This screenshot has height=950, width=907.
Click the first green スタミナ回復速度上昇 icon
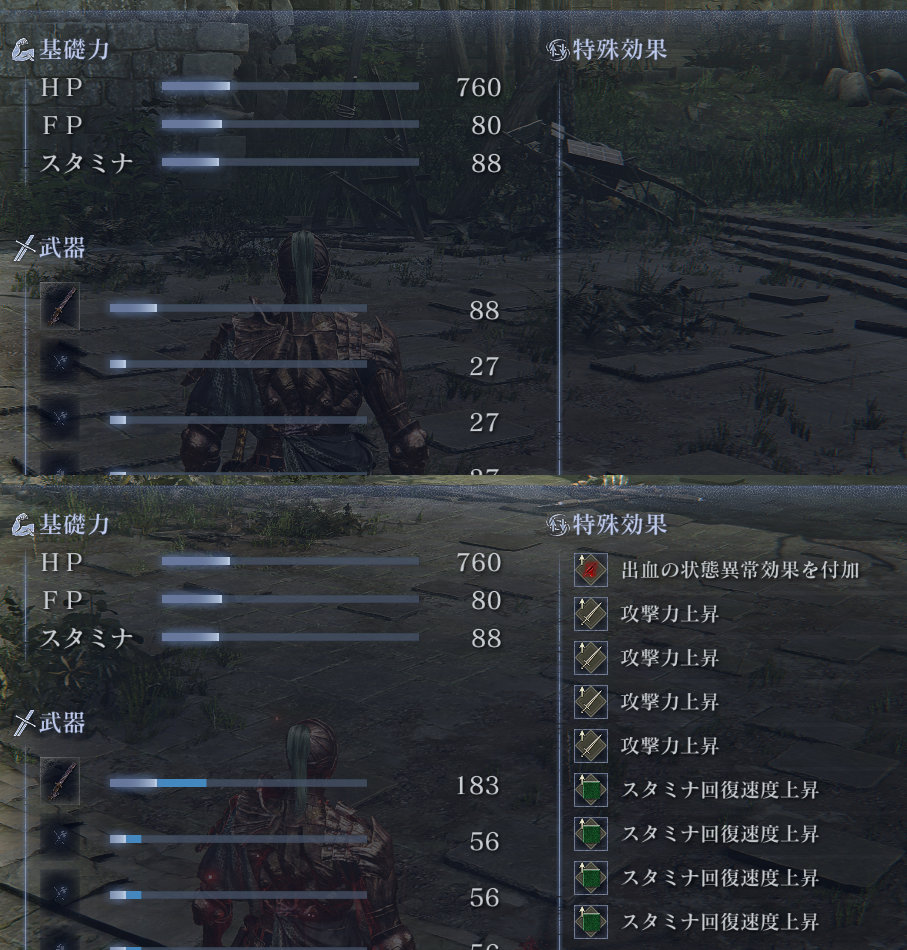point(591,789)
